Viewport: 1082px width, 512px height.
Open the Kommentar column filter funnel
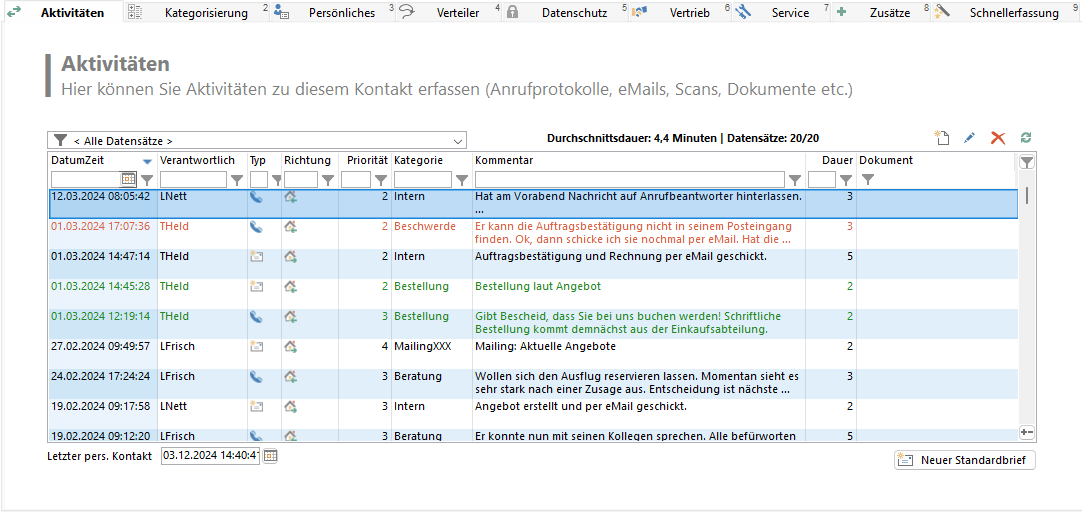coord(795,180)
